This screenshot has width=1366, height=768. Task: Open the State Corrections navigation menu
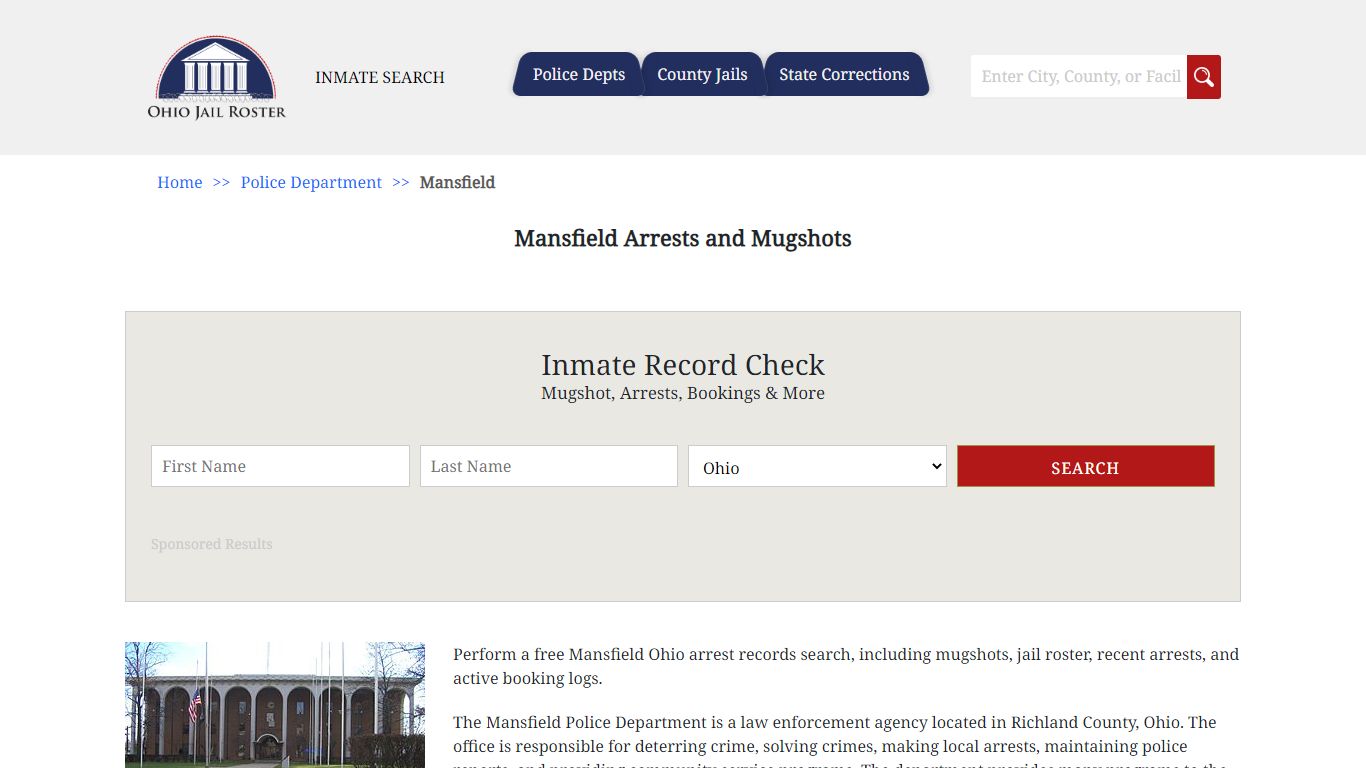pyautogui.click(x=845, y=74)
